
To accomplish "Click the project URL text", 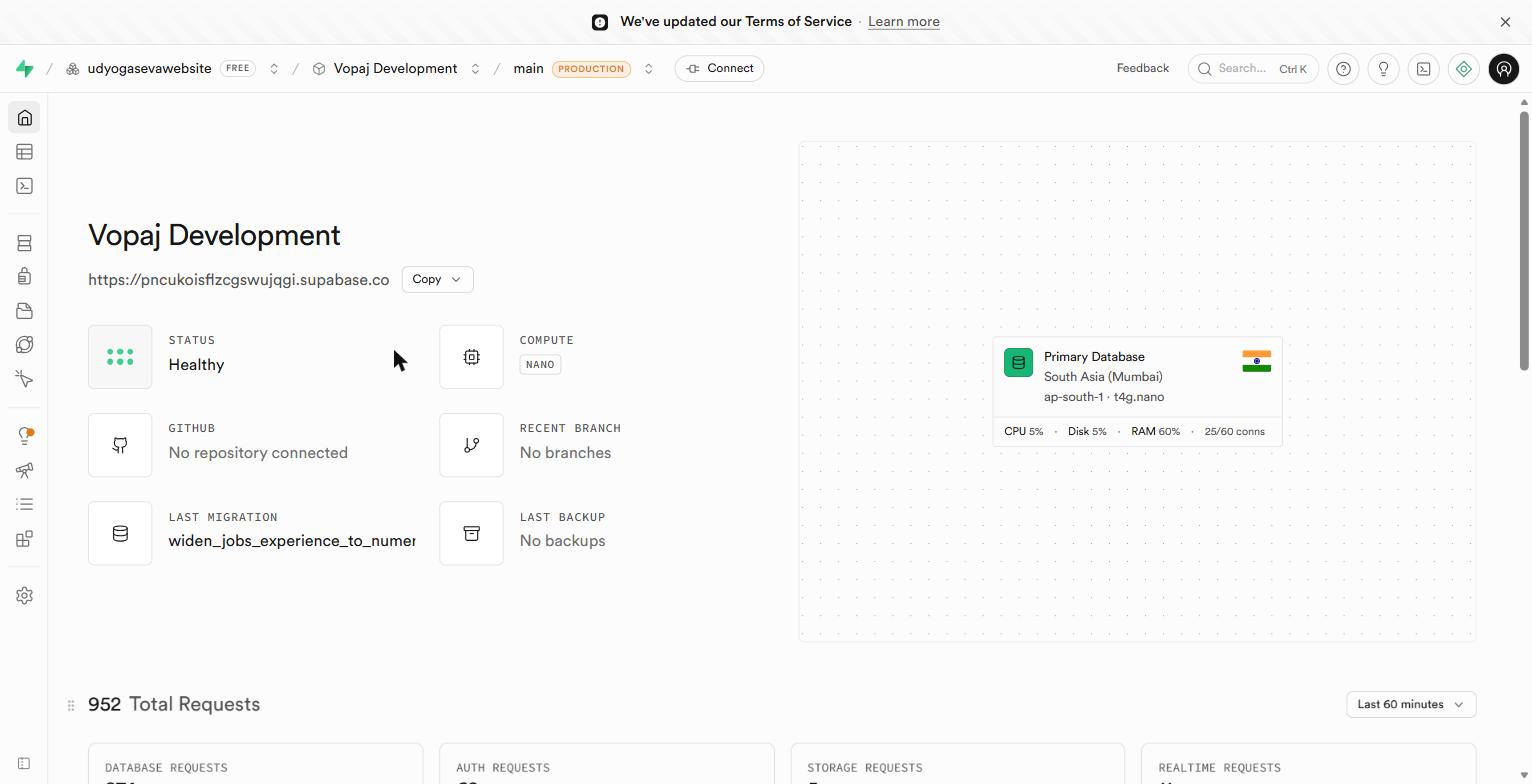I will (238, 280).
